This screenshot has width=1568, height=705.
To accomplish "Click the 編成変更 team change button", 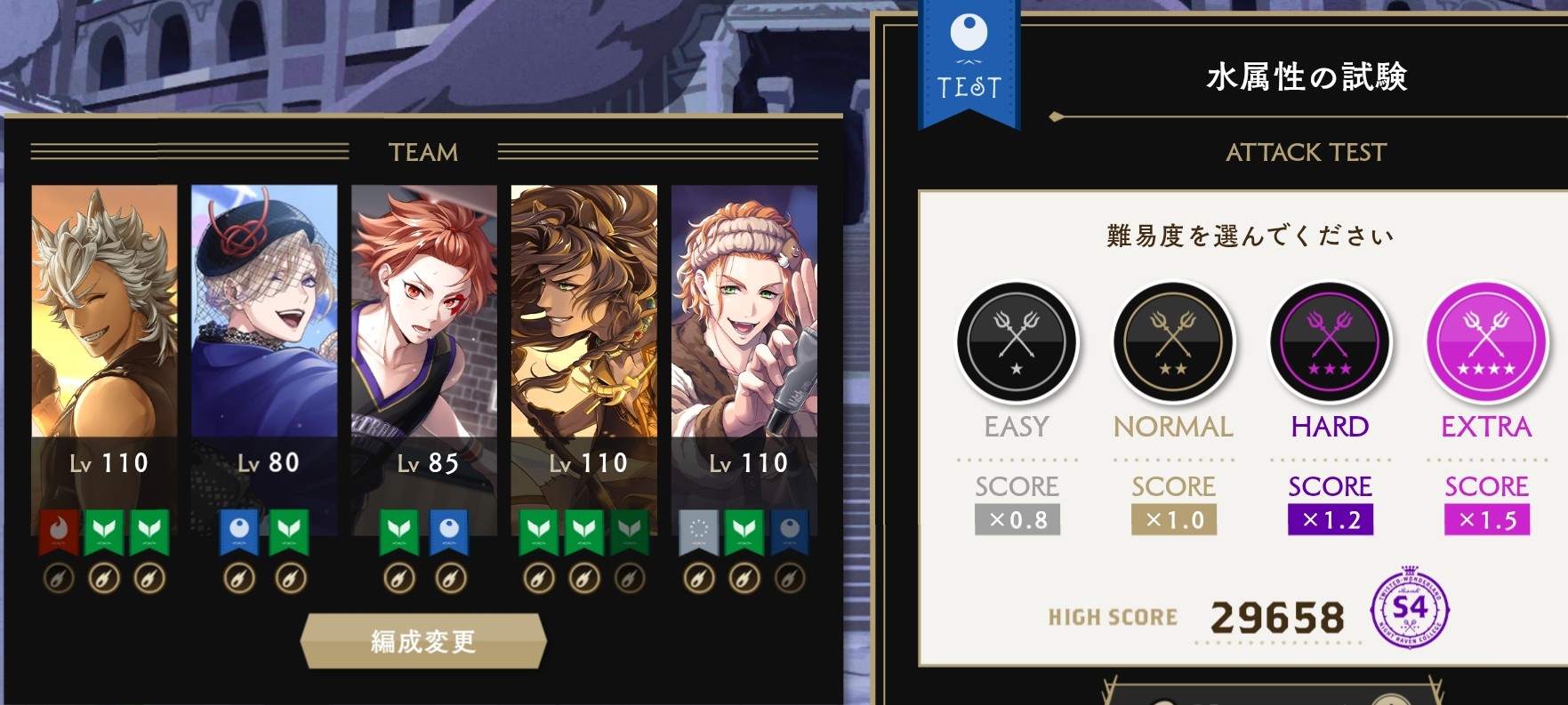I will pos(423,640).
